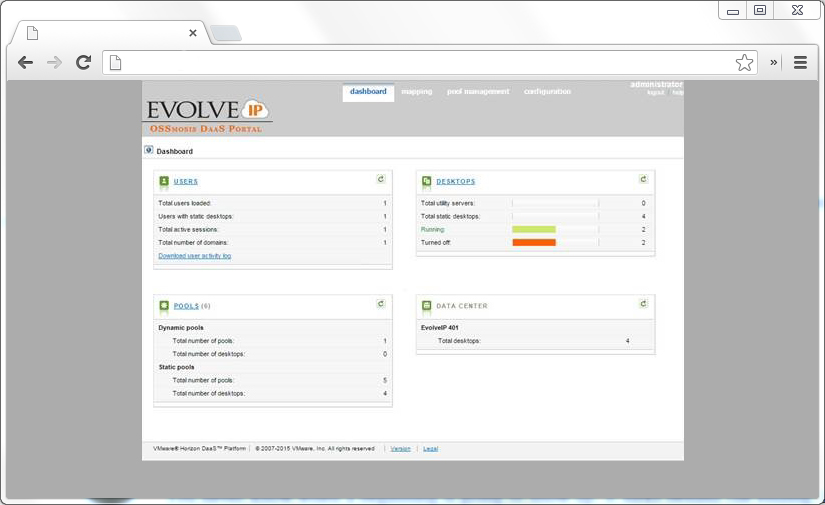Click the Dashboard heading icon
The image size is (825, 505).
coord(149,150)
